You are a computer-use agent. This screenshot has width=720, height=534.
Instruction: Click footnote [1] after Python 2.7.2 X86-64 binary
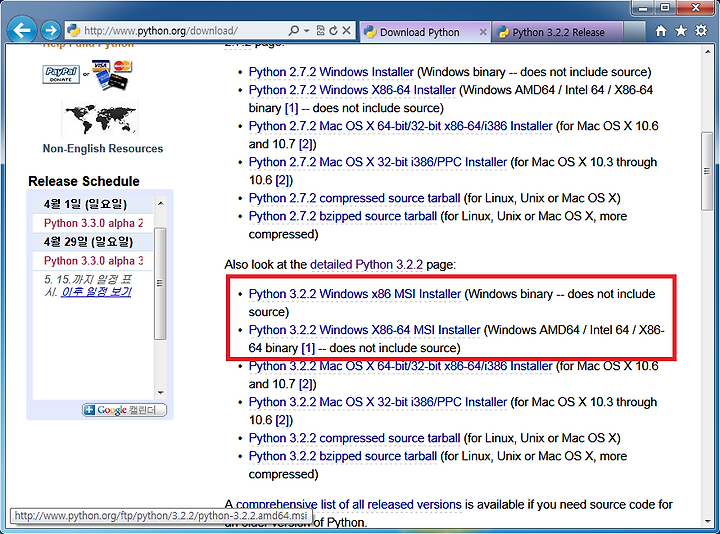point(292,108)
